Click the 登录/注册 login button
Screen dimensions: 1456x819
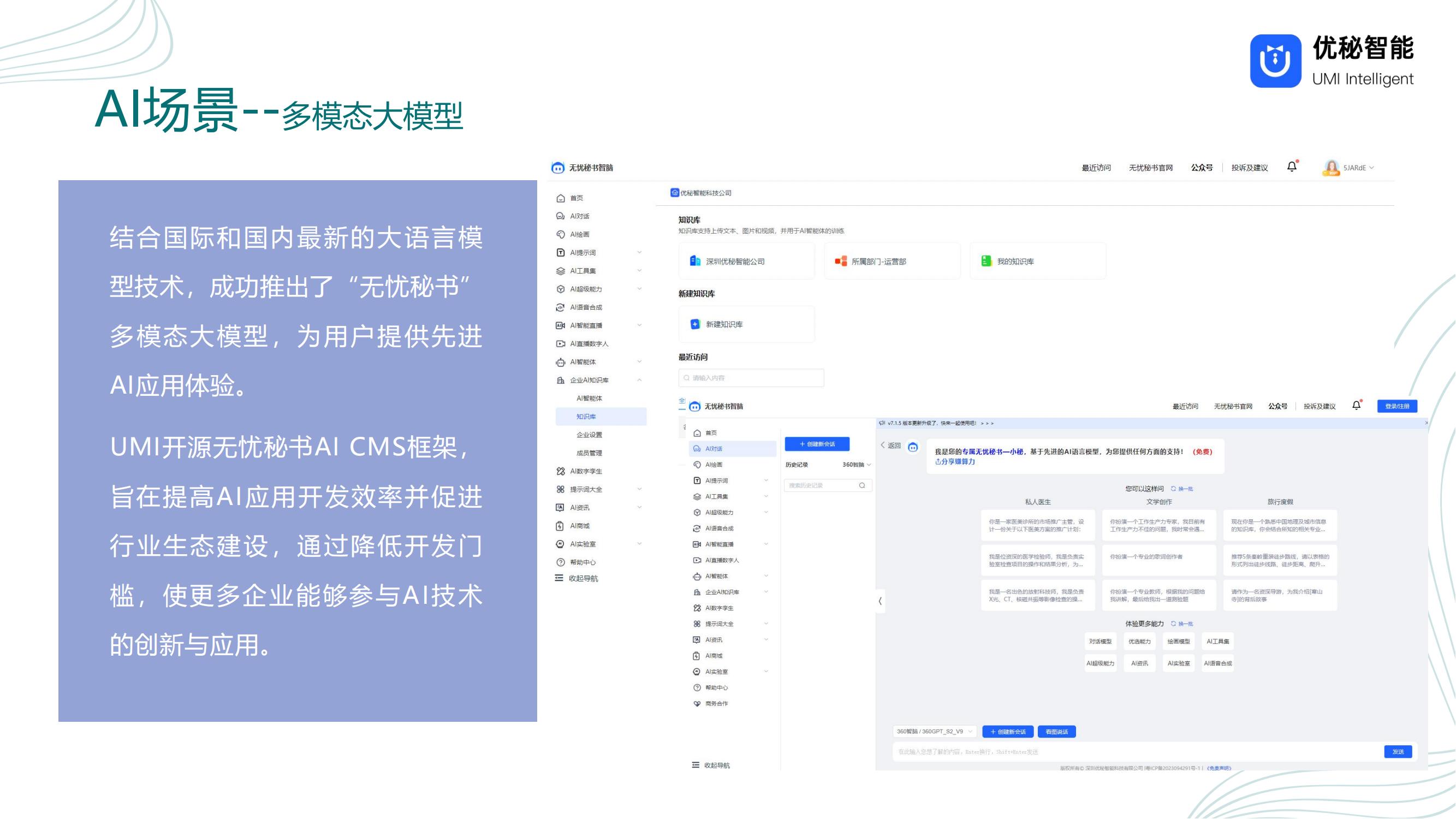coord(1396,406)
